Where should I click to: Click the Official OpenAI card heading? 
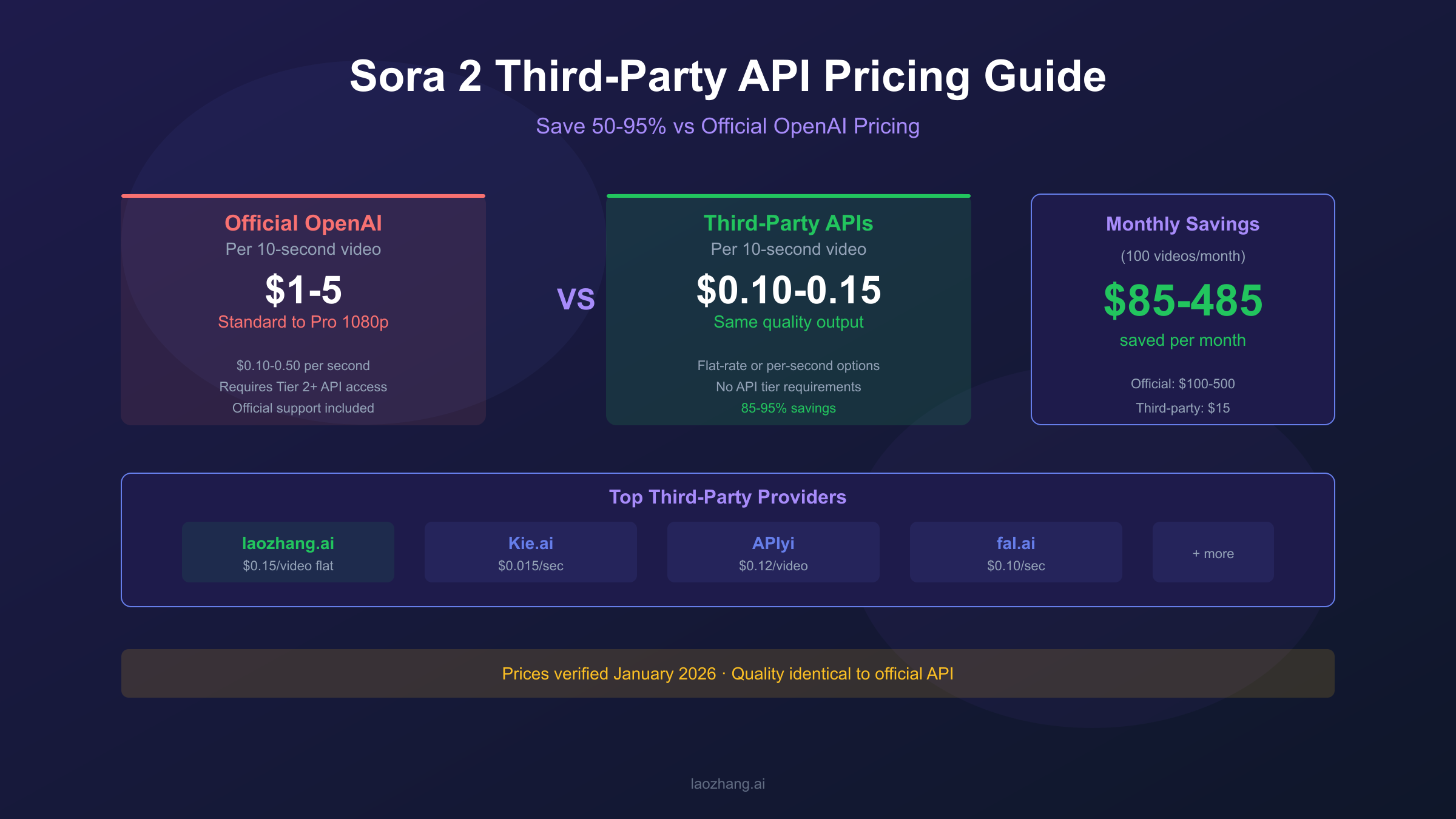(x=303, y=223)
